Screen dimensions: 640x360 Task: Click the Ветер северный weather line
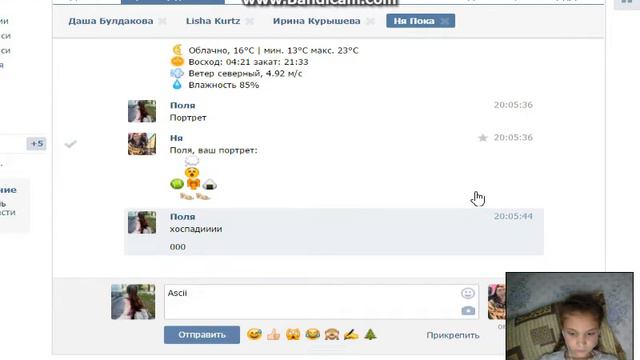pos(245,73)
